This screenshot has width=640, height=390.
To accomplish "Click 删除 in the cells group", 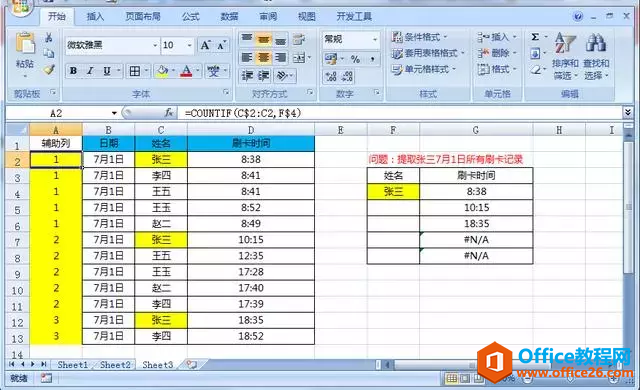I will pyautogui.click(x=497, y=53).
